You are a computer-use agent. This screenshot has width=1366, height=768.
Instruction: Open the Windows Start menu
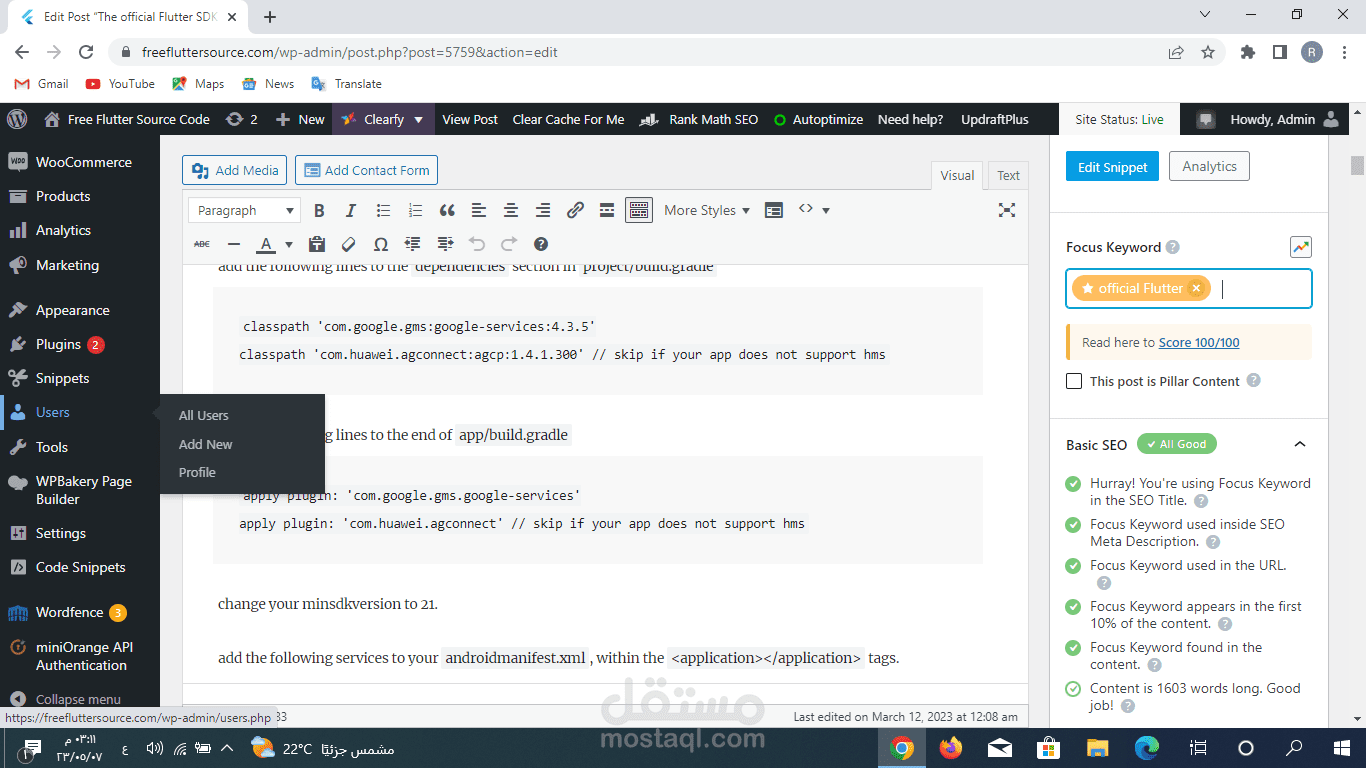1341,747
